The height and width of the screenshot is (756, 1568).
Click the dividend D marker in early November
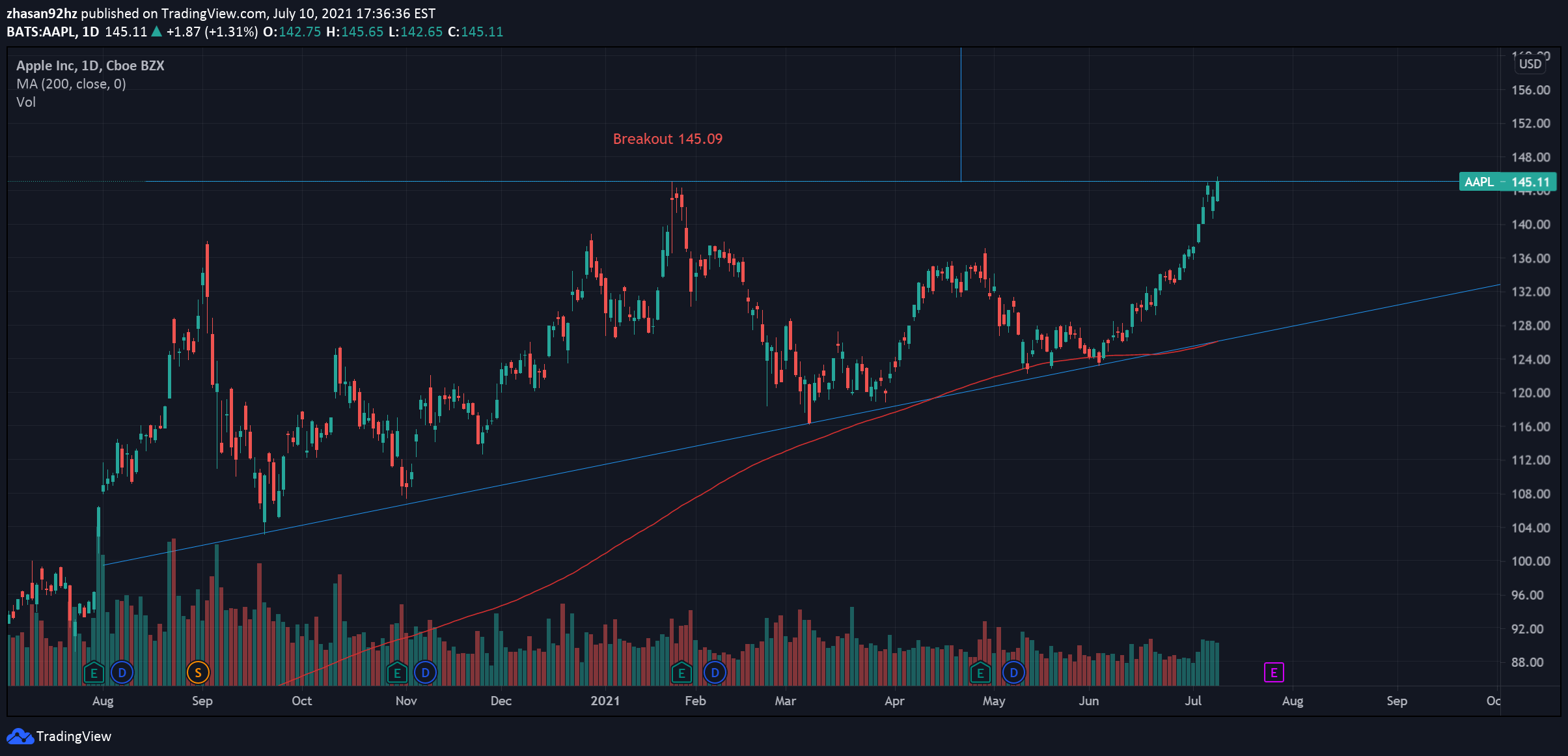425,673
